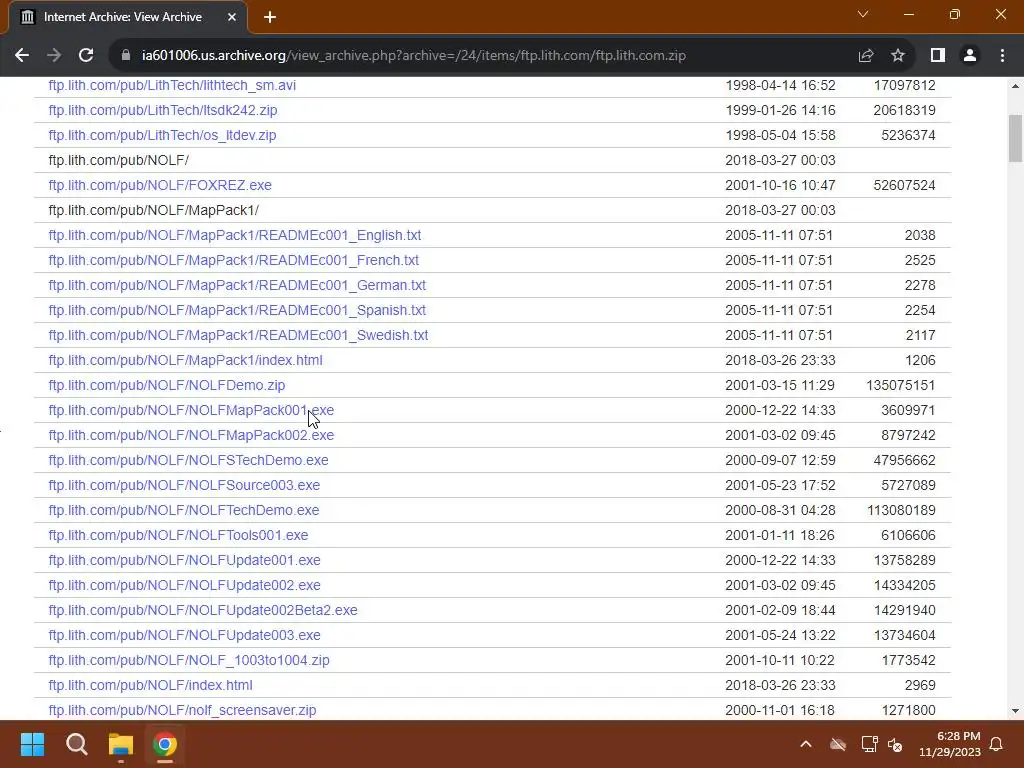This screenshot has height=768, width=1024.
Task: Click the NOLFMapPack001.exe link
Action: pyautogui.click(x=191, y=410)
